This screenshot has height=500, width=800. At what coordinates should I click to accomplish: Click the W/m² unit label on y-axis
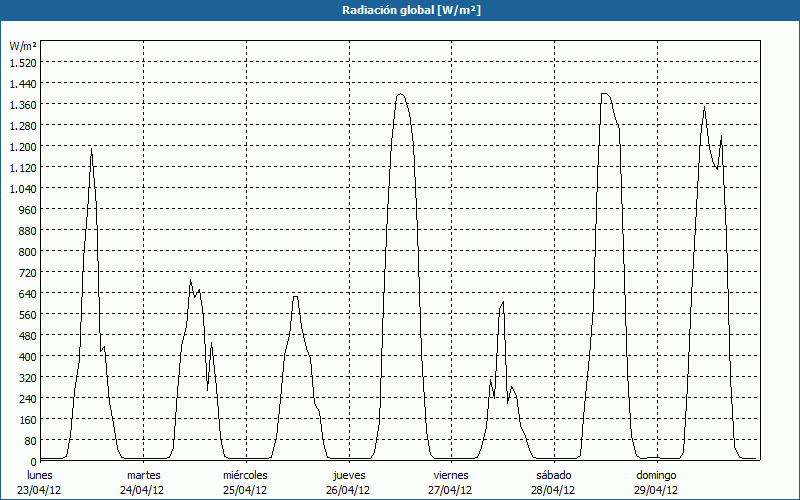(22, 47)
